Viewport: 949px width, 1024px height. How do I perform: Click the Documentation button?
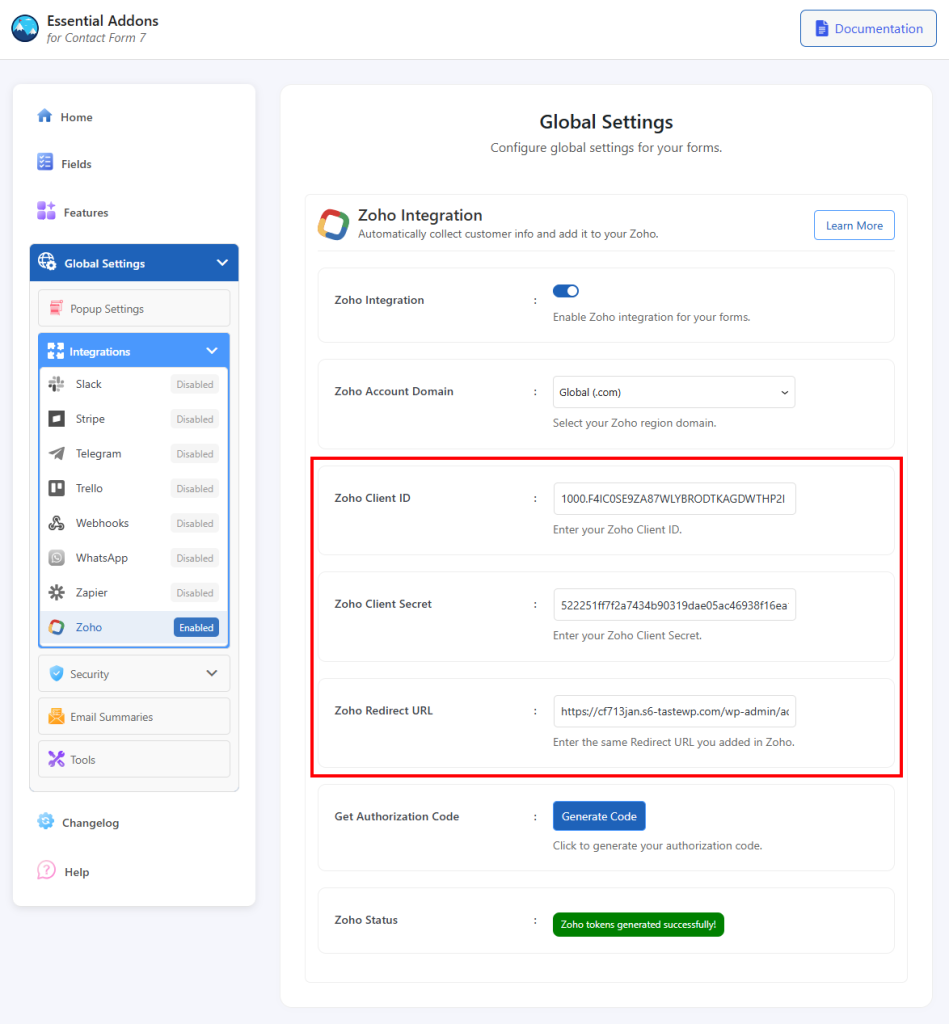[x=868, y=29]
